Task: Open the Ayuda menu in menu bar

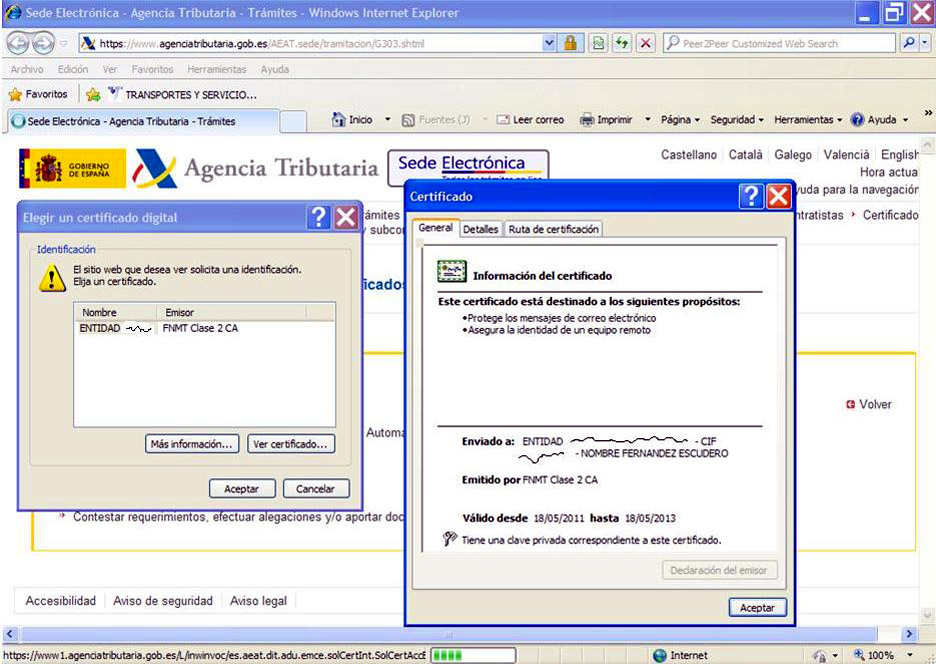Action: pos(275,69)
